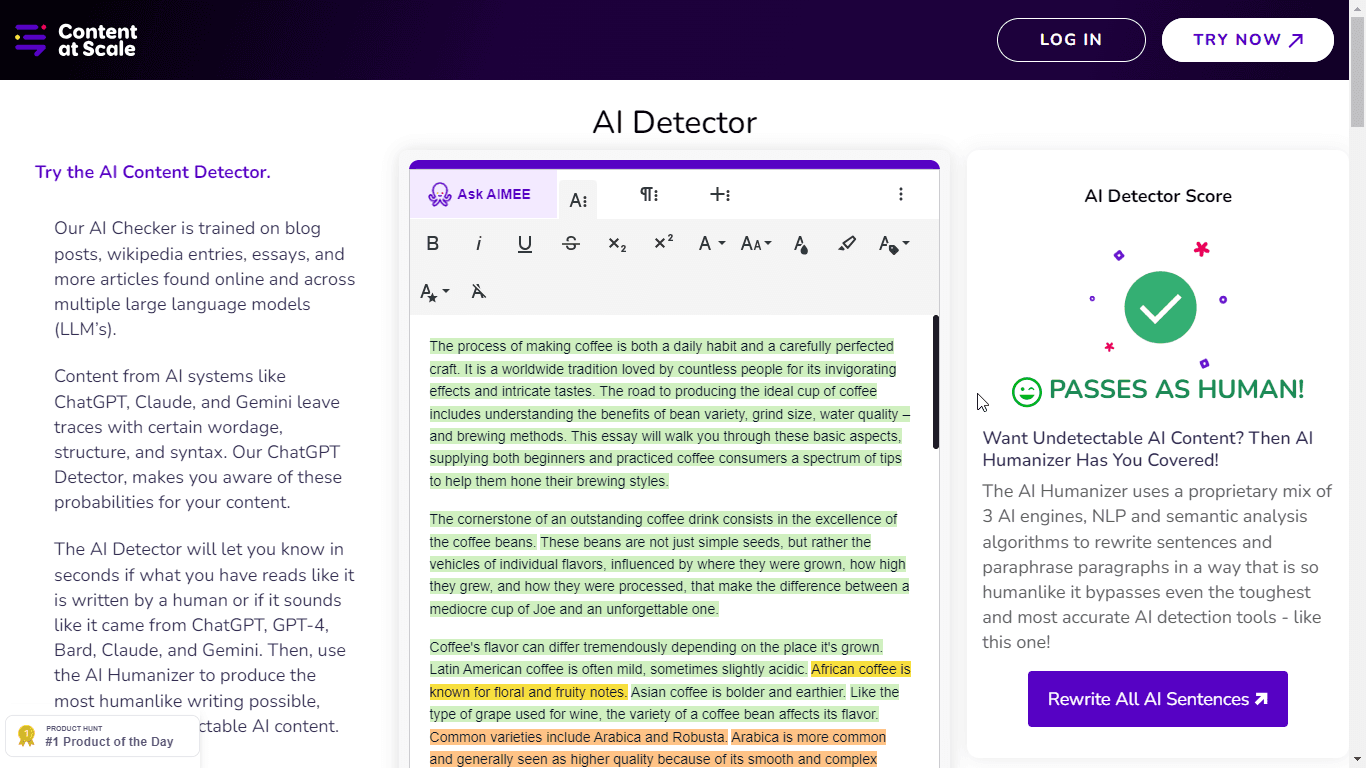Click the Ask AIMEE octopus button
1366x768 pixels.
coord(481,194)
